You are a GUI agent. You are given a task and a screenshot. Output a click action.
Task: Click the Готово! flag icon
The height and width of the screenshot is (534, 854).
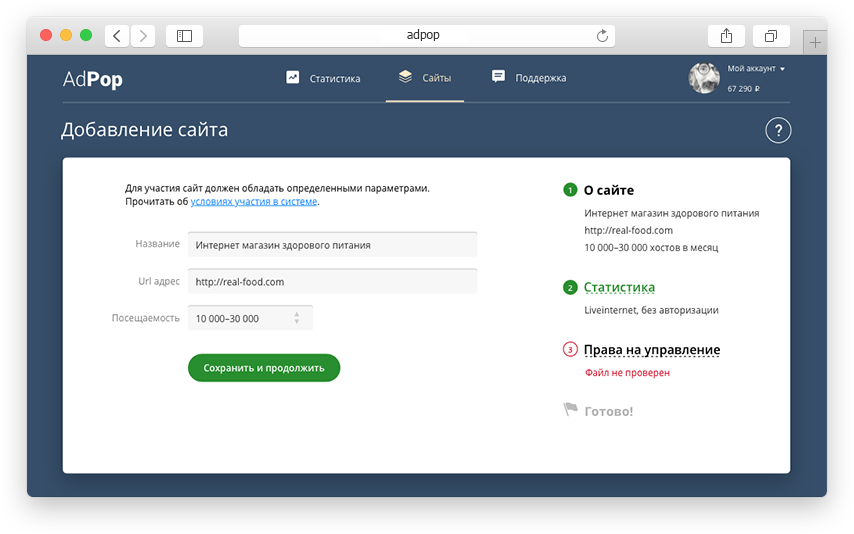(x=570, y=409)
